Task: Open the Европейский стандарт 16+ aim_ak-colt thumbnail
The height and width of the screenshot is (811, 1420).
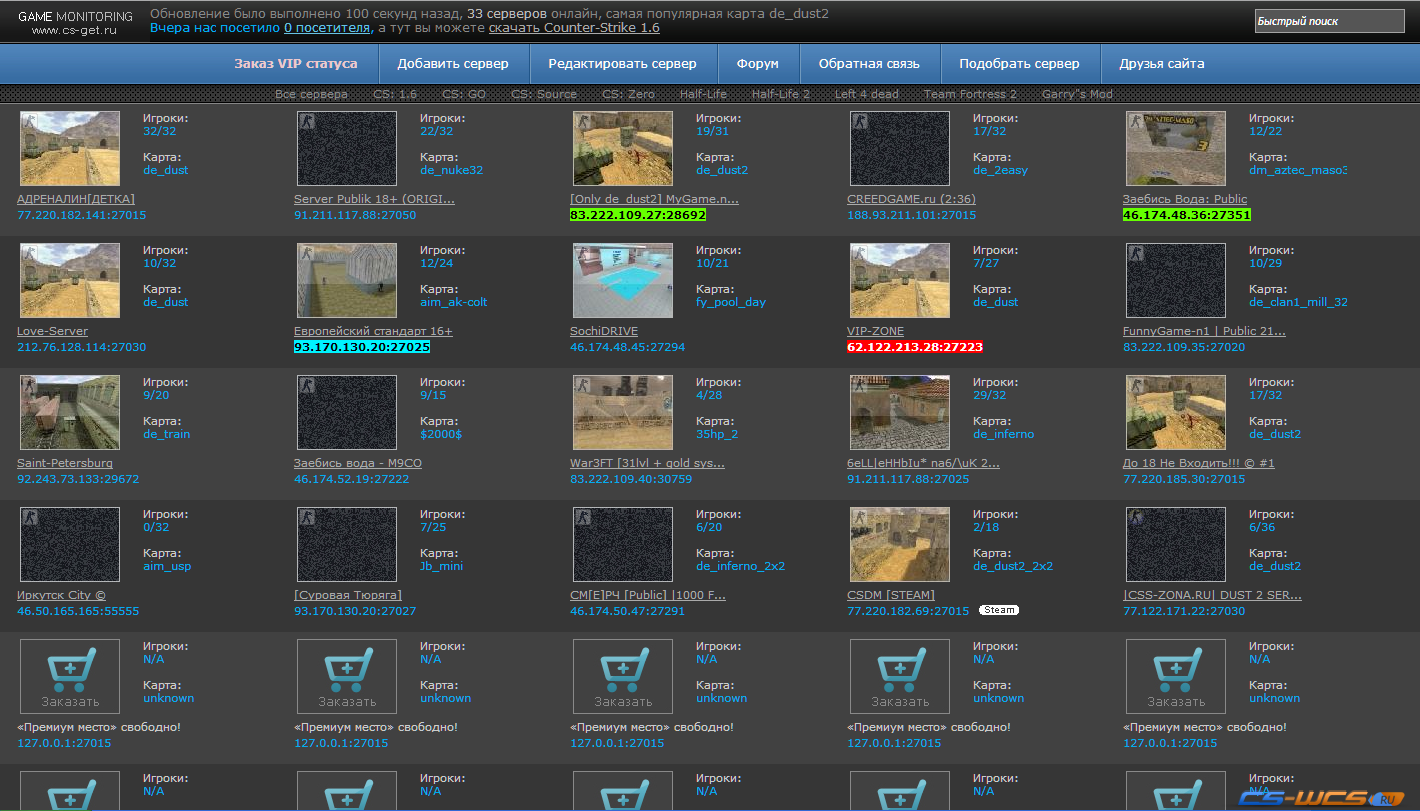Action: [347, 280]
